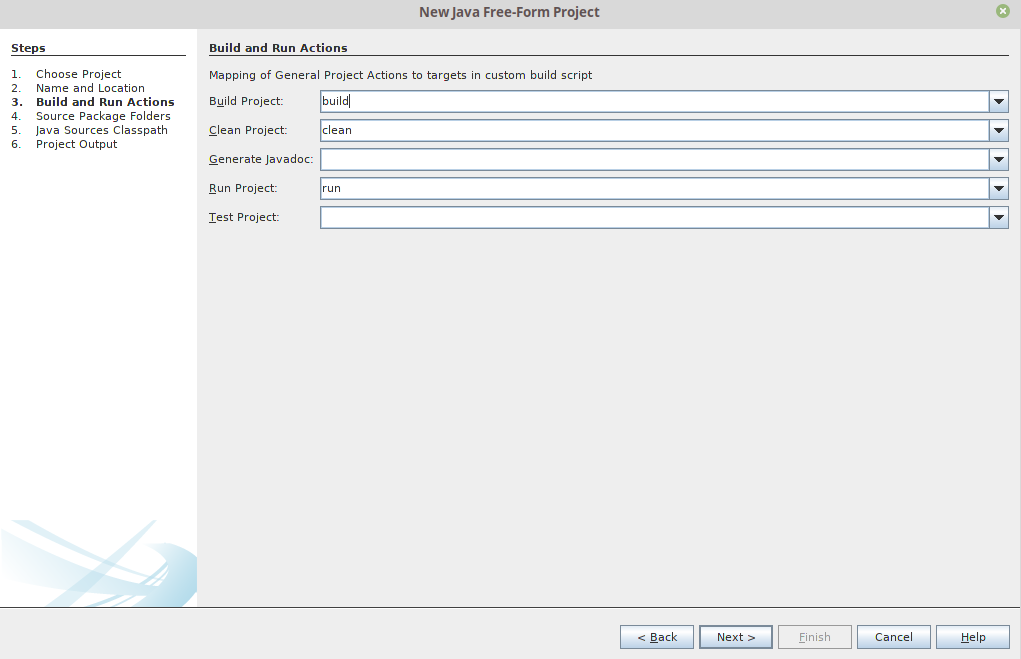This screenshot has height=659, width=1021.
Task: Select the Project Output step
Action: point(76,144)
